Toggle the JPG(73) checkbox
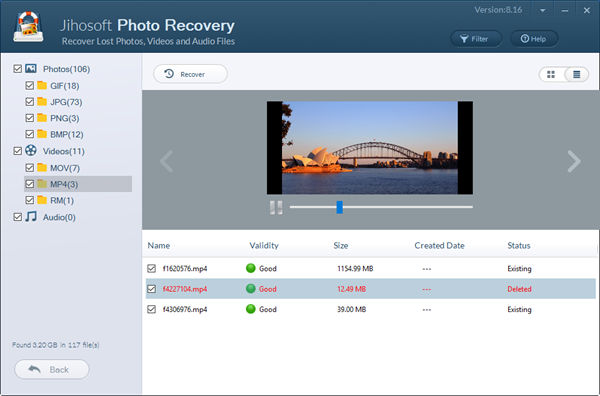This screenshot has height=396, width=600. pyautogui.click(x=29, y=102)
